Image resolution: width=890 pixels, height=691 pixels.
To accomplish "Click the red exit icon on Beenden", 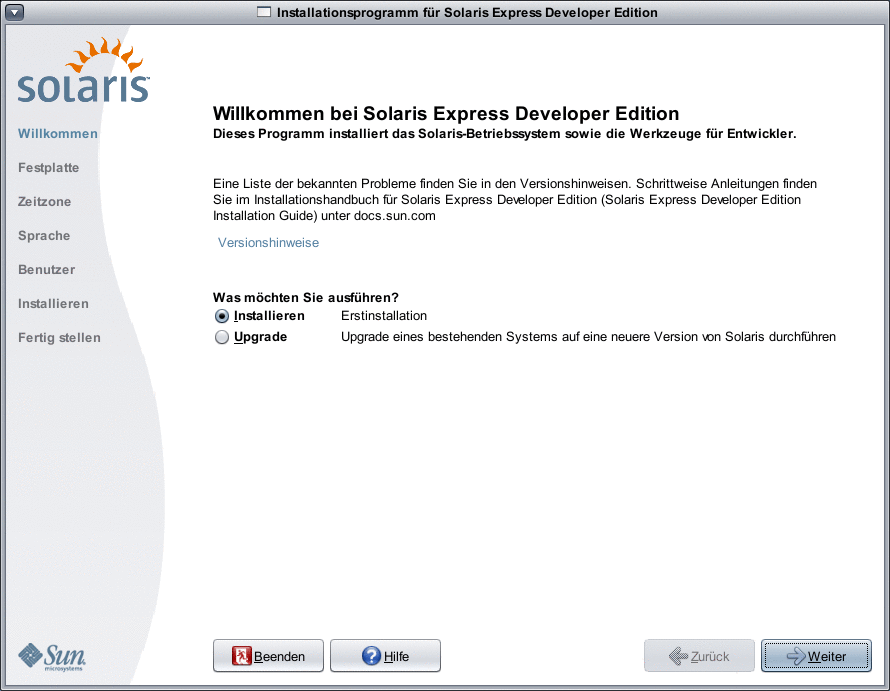I will pos(241,656).
